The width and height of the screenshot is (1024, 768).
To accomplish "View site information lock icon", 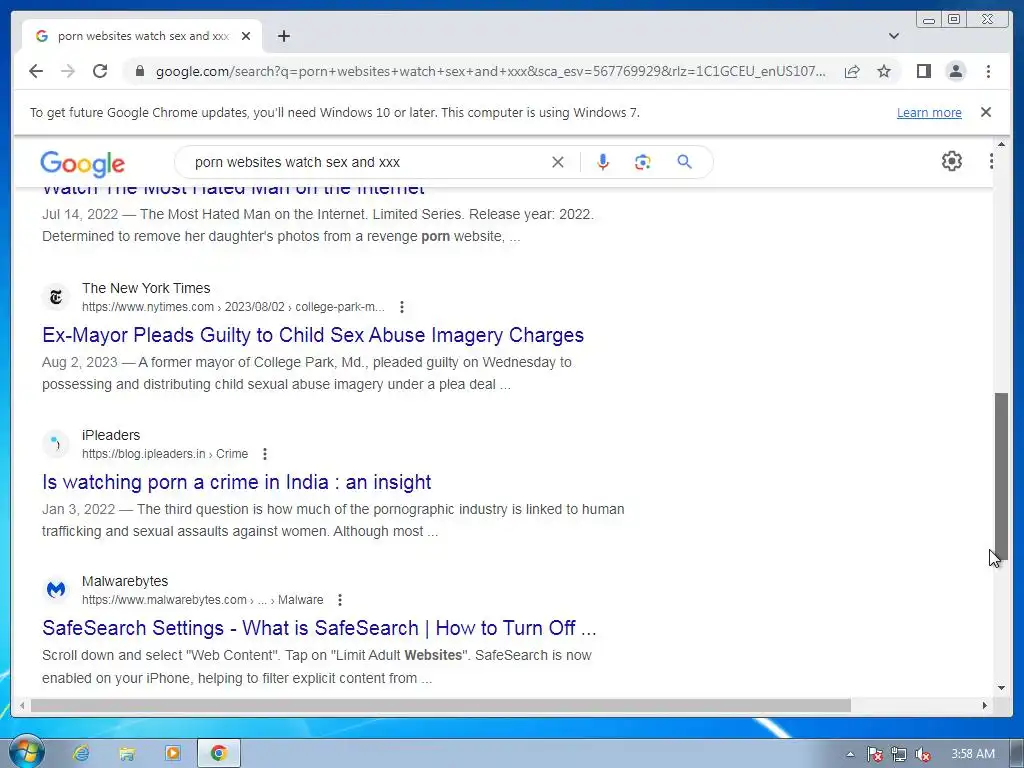I will 139,71.
